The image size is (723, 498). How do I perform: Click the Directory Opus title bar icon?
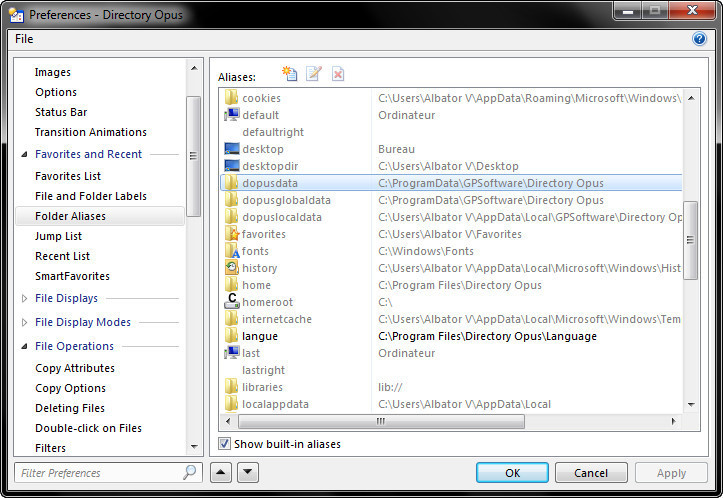tap(16, 15)
